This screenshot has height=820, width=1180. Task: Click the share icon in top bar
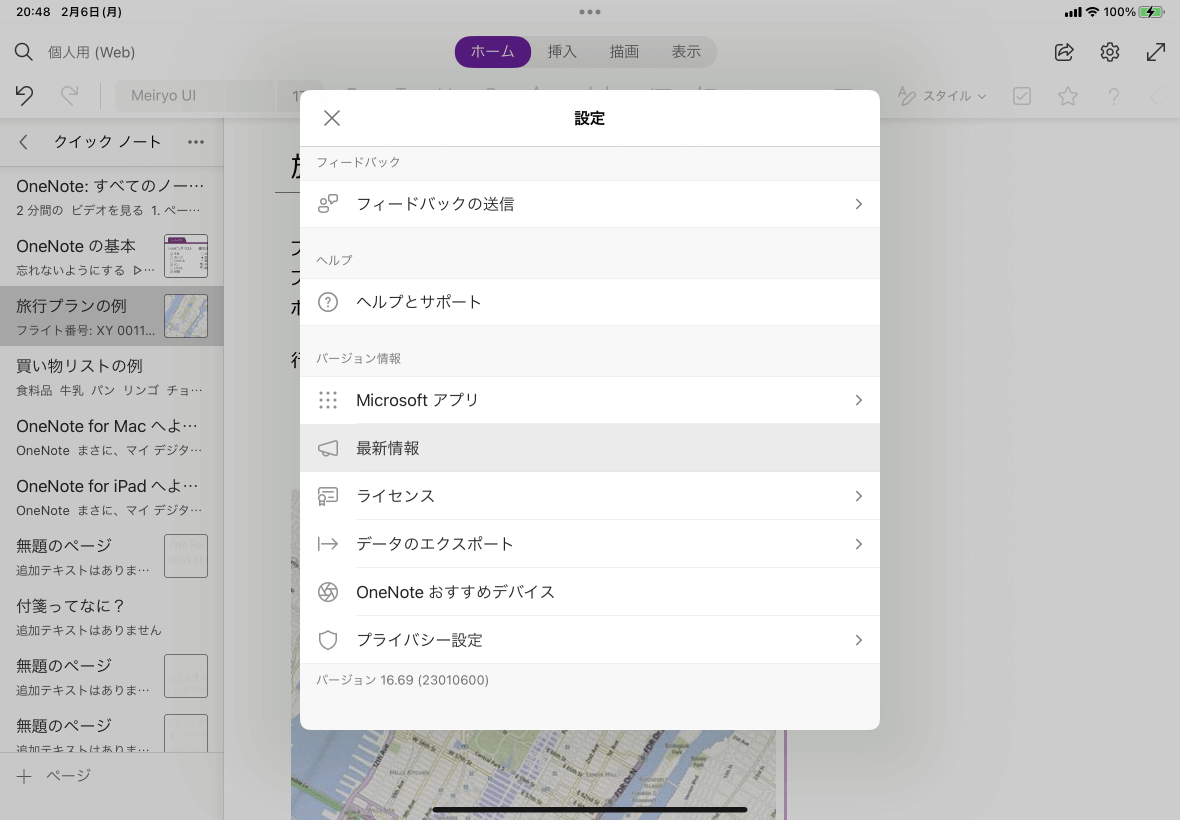(x=1064, y=52)
